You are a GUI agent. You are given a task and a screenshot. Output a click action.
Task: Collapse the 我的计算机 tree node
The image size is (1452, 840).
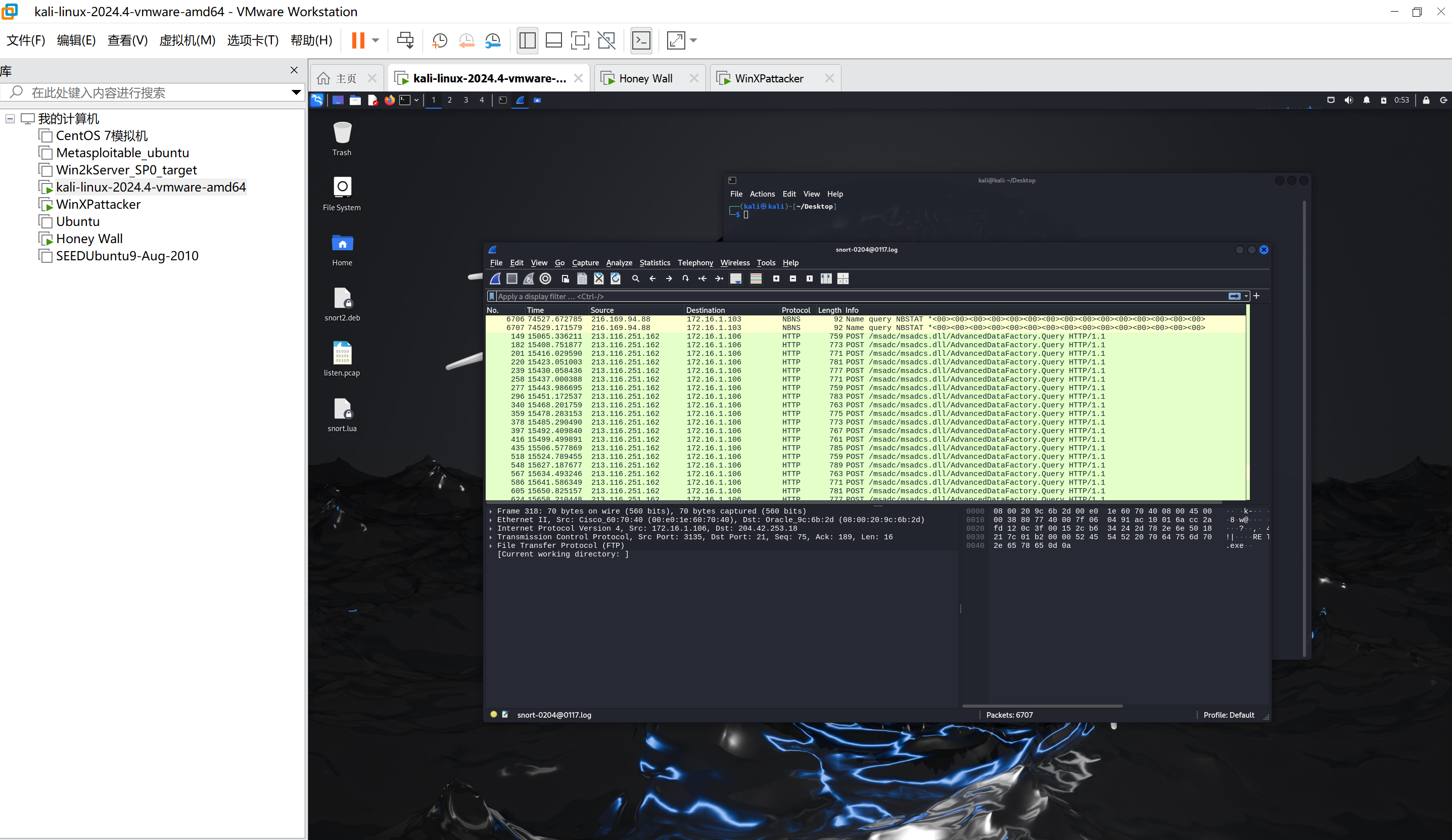click(x=10, y=119)
